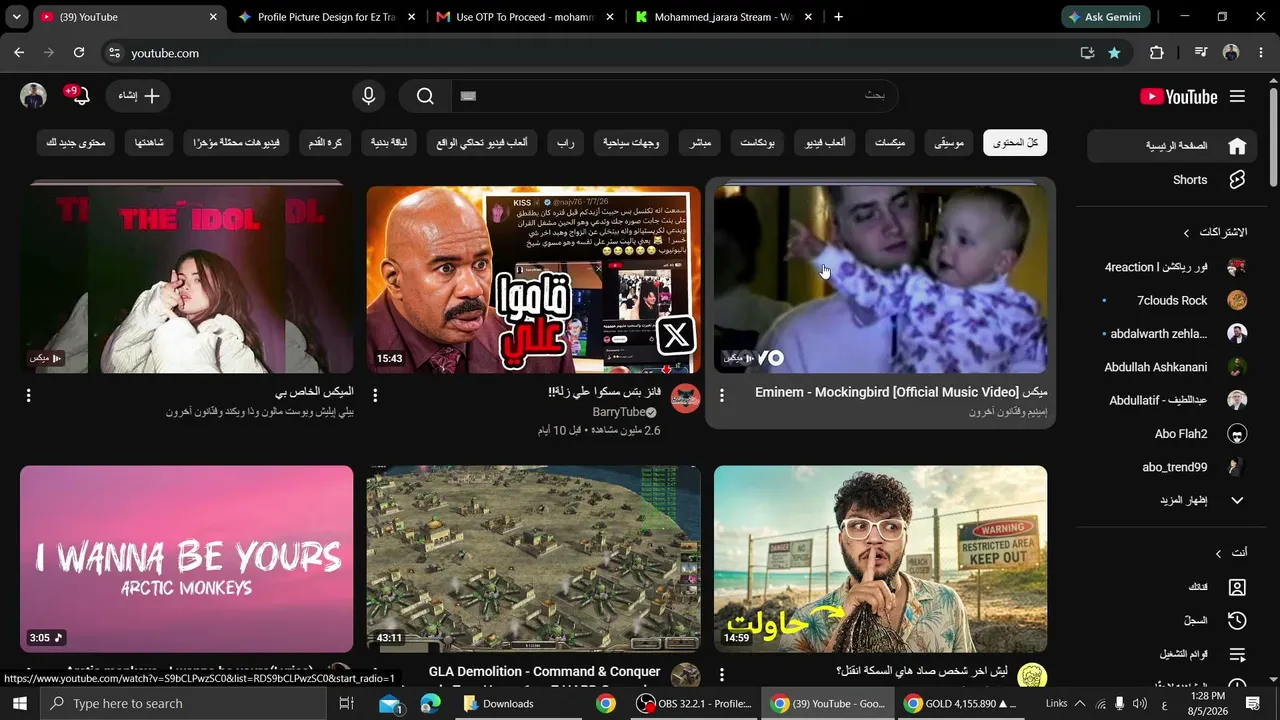Viewport: 1280px width, 720px height.
Task: Open The Idol mix thumbnail
Action: click(x=187, y=279)
